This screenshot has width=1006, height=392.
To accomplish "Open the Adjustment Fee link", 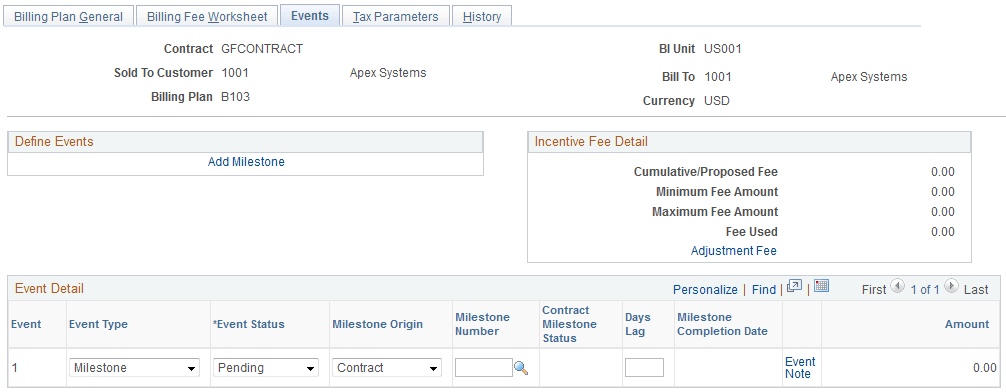I will click(x=733, y=251).
